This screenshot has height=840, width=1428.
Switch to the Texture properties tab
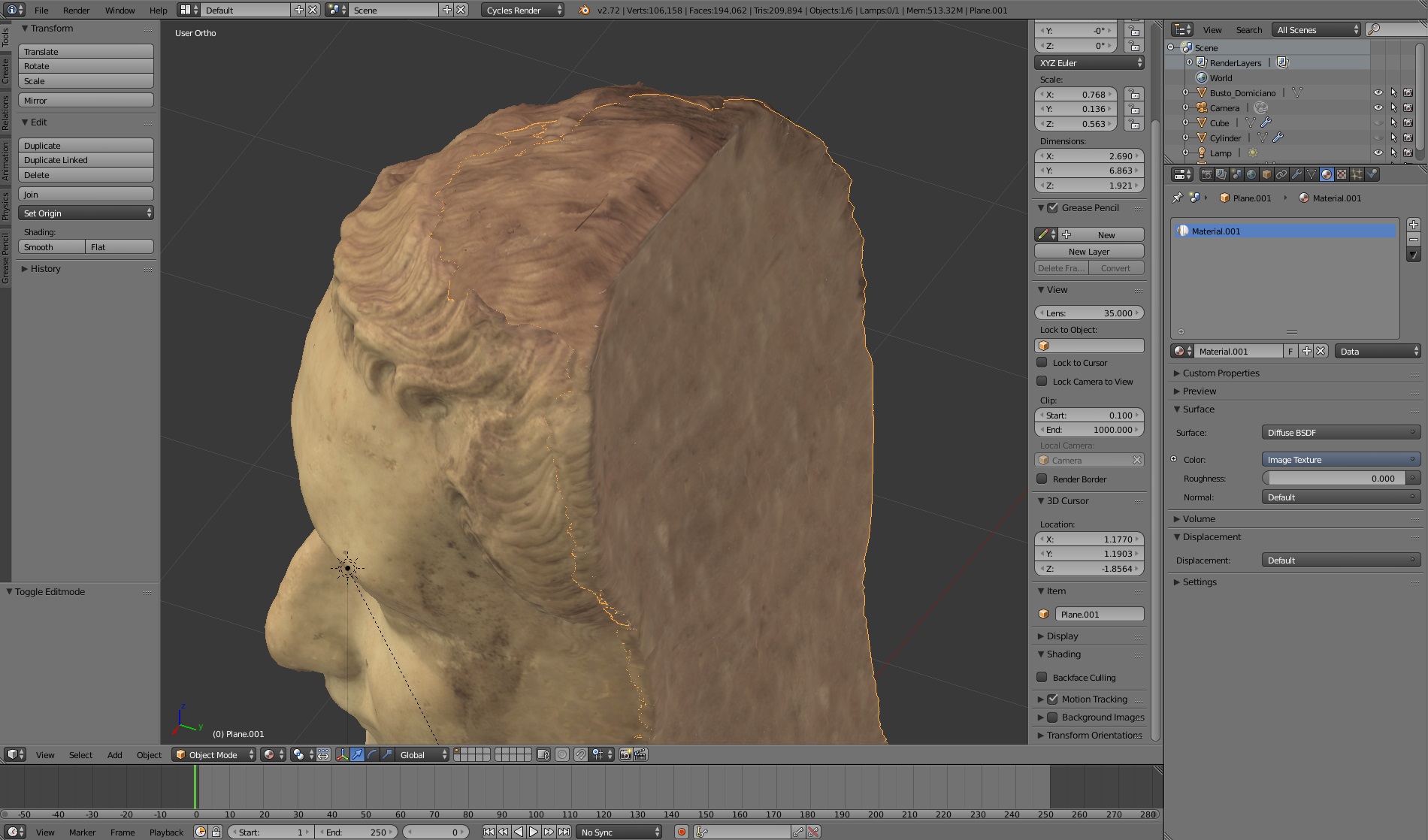[1342, 174]
